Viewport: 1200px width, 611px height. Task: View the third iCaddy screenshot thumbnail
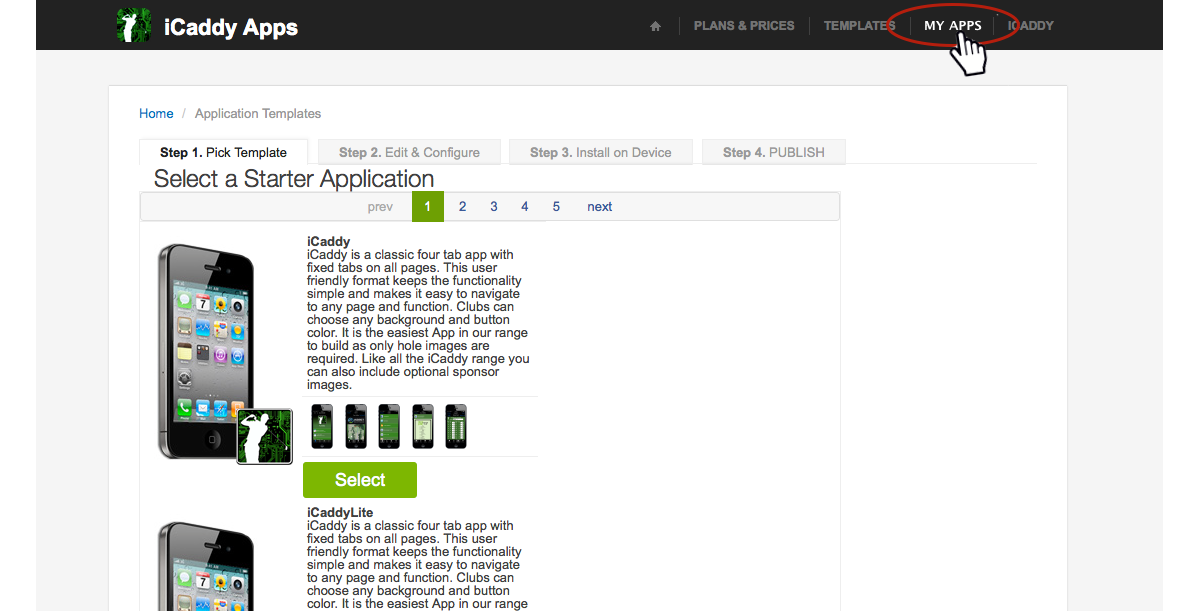pyautogui.click(x=389, y=426)
